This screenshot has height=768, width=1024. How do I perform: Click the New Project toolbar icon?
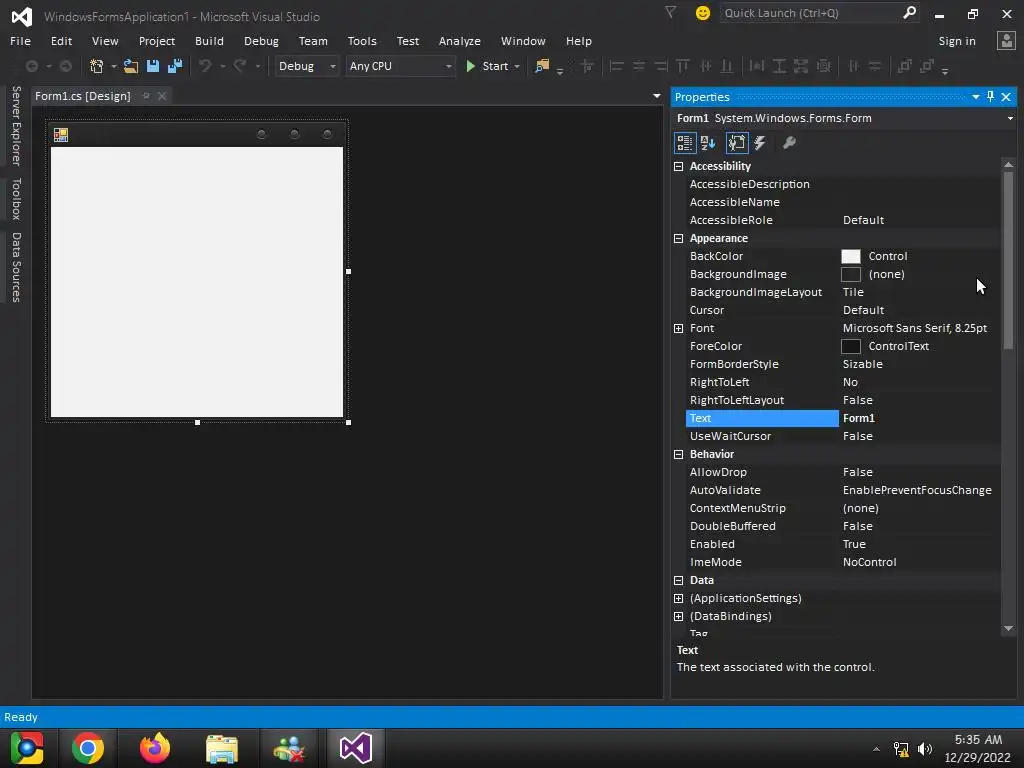(97, 66)
